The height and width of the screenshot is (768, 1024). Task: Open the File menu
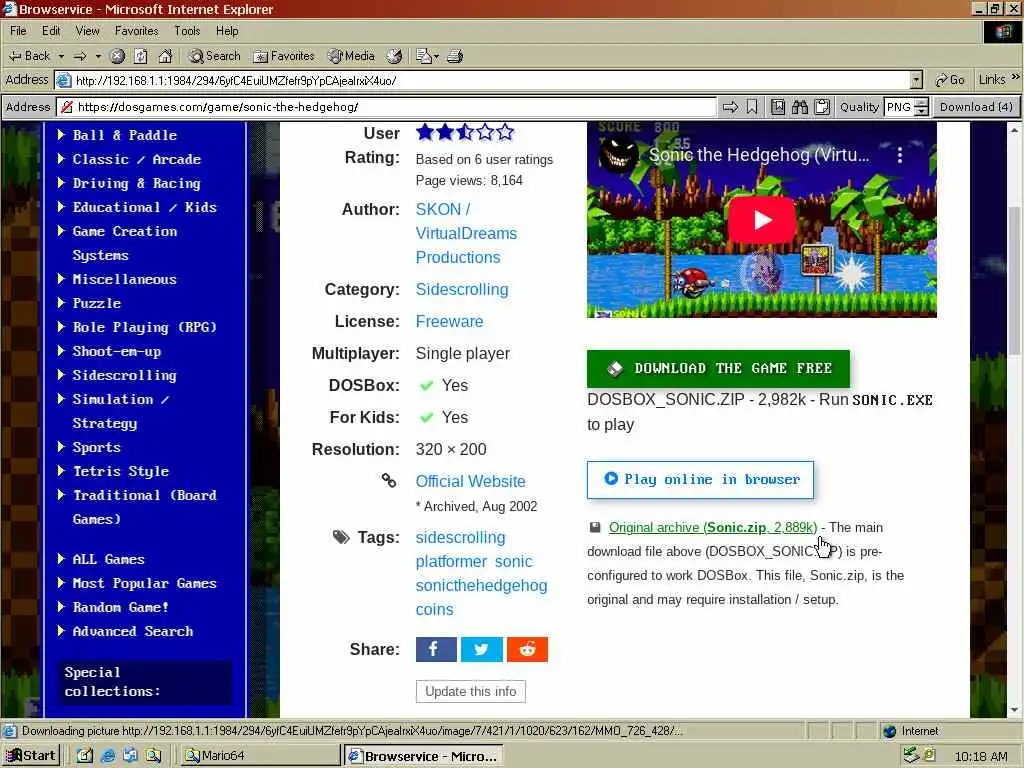[x=18, y=31]
